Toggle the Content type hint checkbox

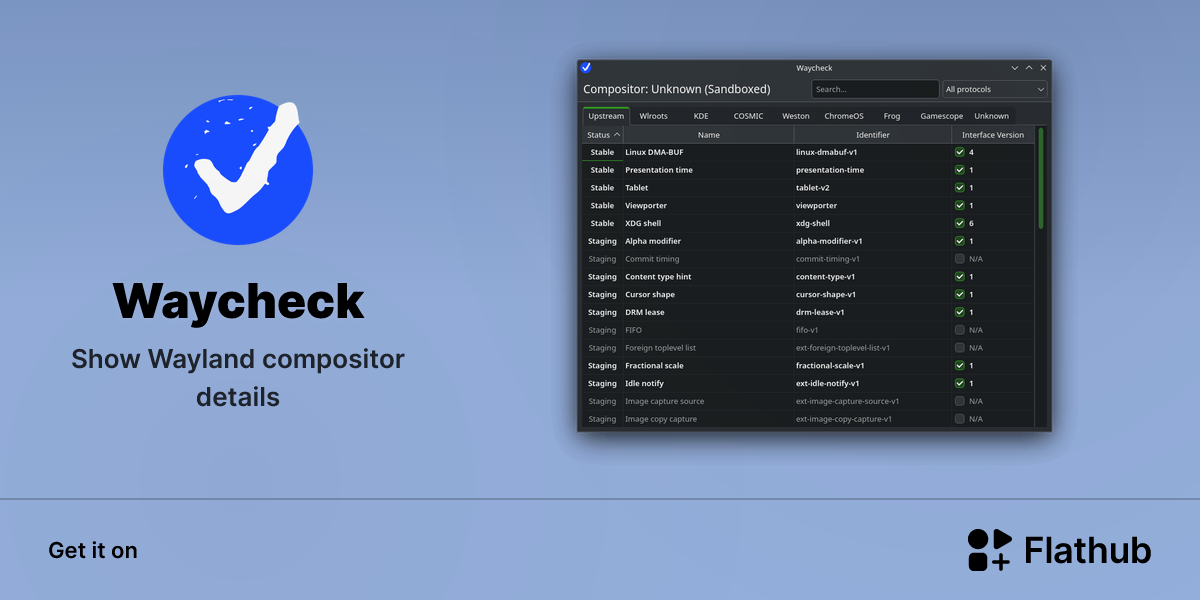[x=960, y=277]
